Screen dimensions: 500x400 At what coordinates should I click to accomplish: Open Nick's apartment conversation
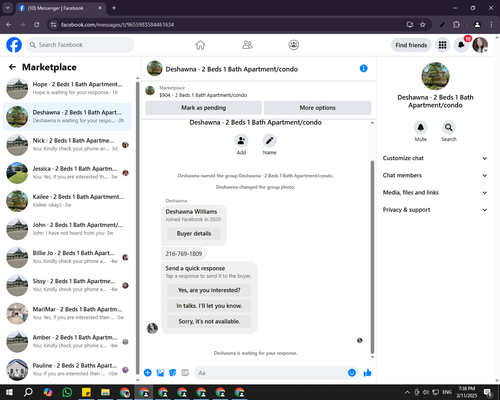[68, 145]
